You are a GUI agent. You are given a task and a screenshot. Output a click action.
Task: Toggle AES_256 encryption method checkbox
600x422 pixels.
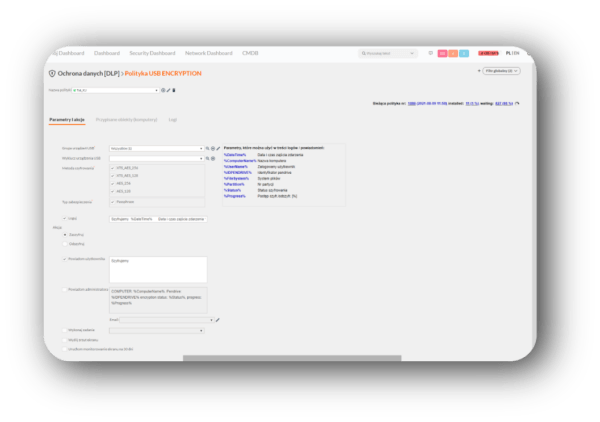tap(112, 184)
